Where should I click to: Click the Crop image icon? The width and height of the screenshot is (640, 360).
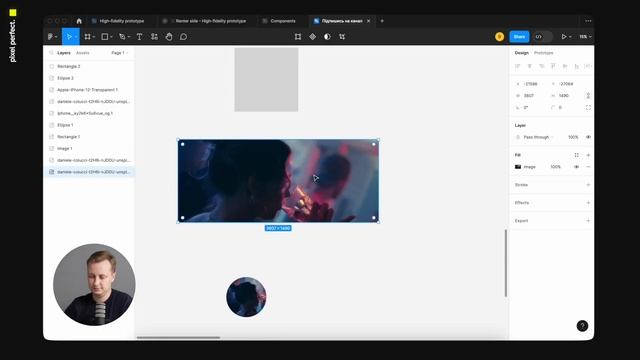point(342,37)
